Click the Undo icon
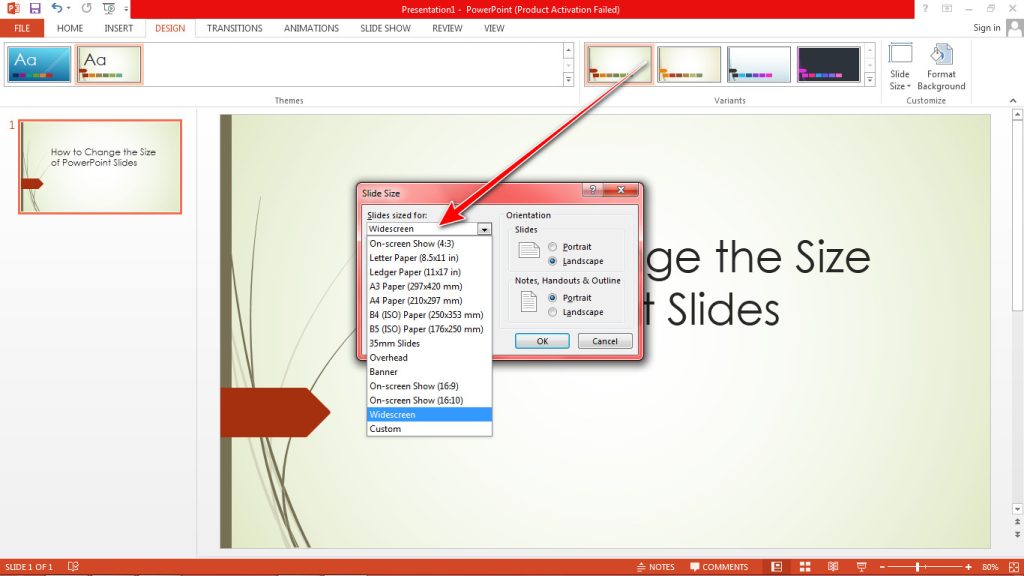Image resolution: width=1024 pixels, height=576 pixels. (57, 8)
